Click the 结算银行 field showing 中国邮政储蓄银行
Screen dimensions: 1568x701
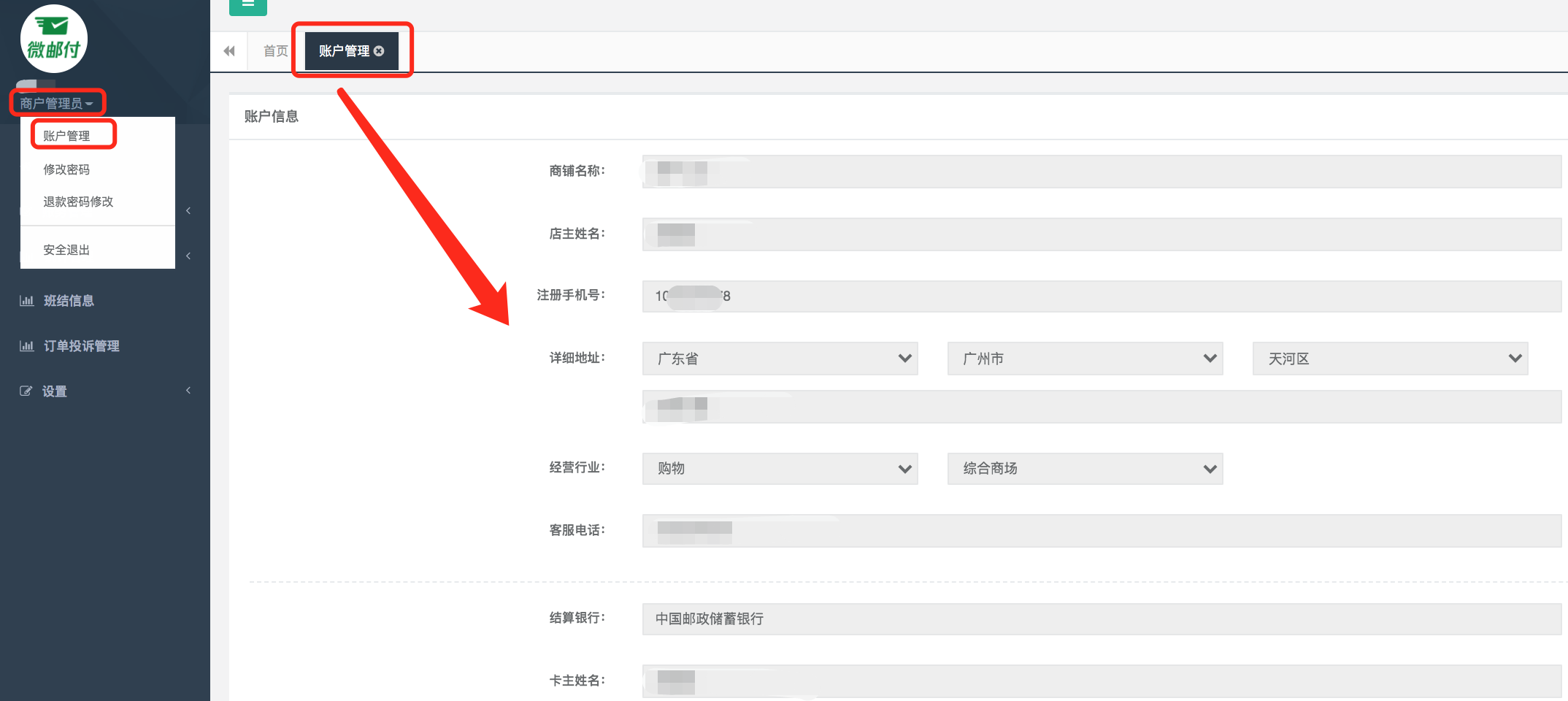pos(1102,618)
